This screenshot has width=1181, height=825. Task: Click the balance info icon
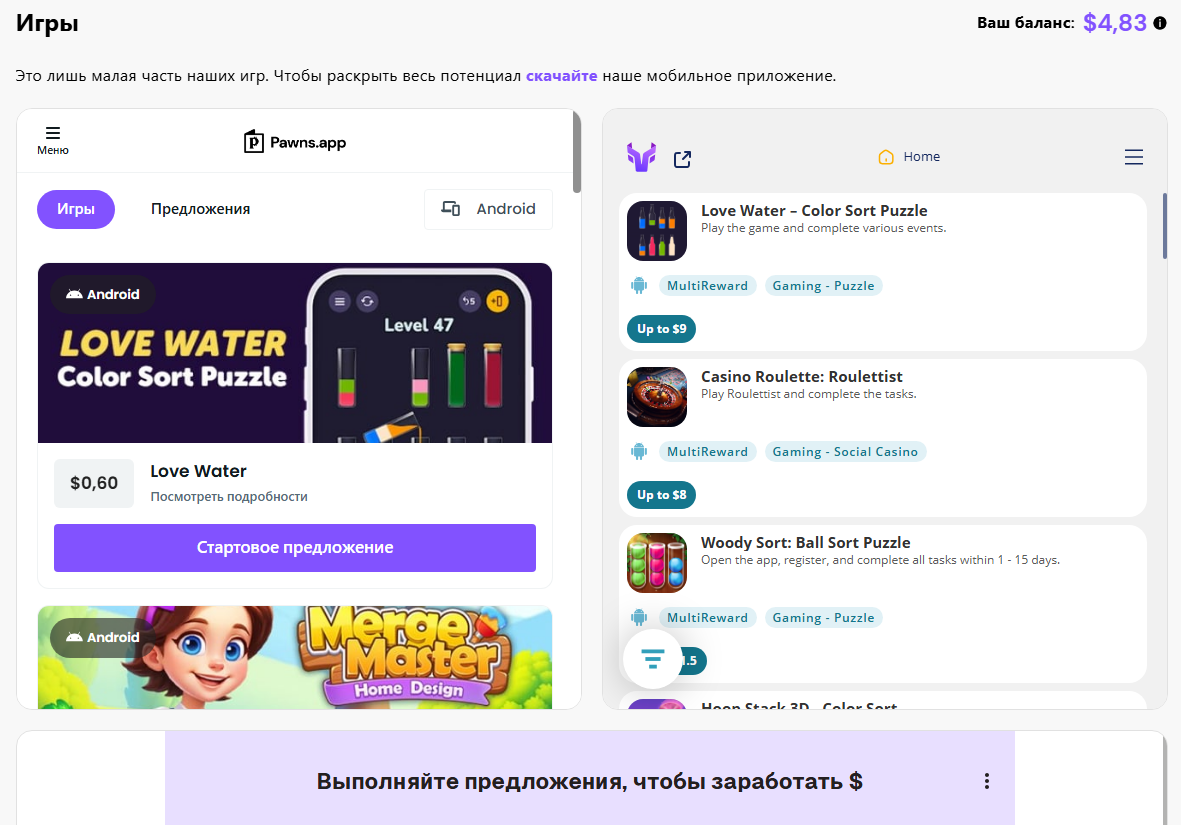(x=1160, y=23)
